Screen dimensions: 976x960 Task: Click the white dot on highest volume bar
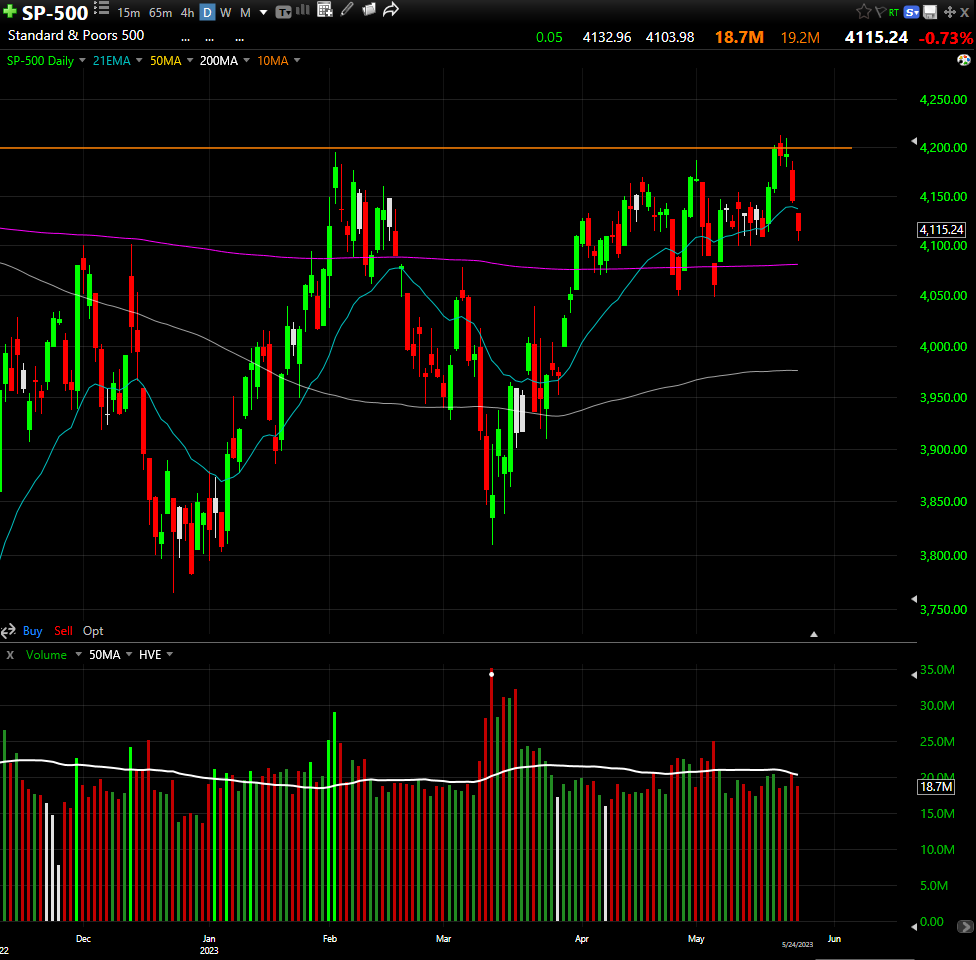click(x=491, y=674)
